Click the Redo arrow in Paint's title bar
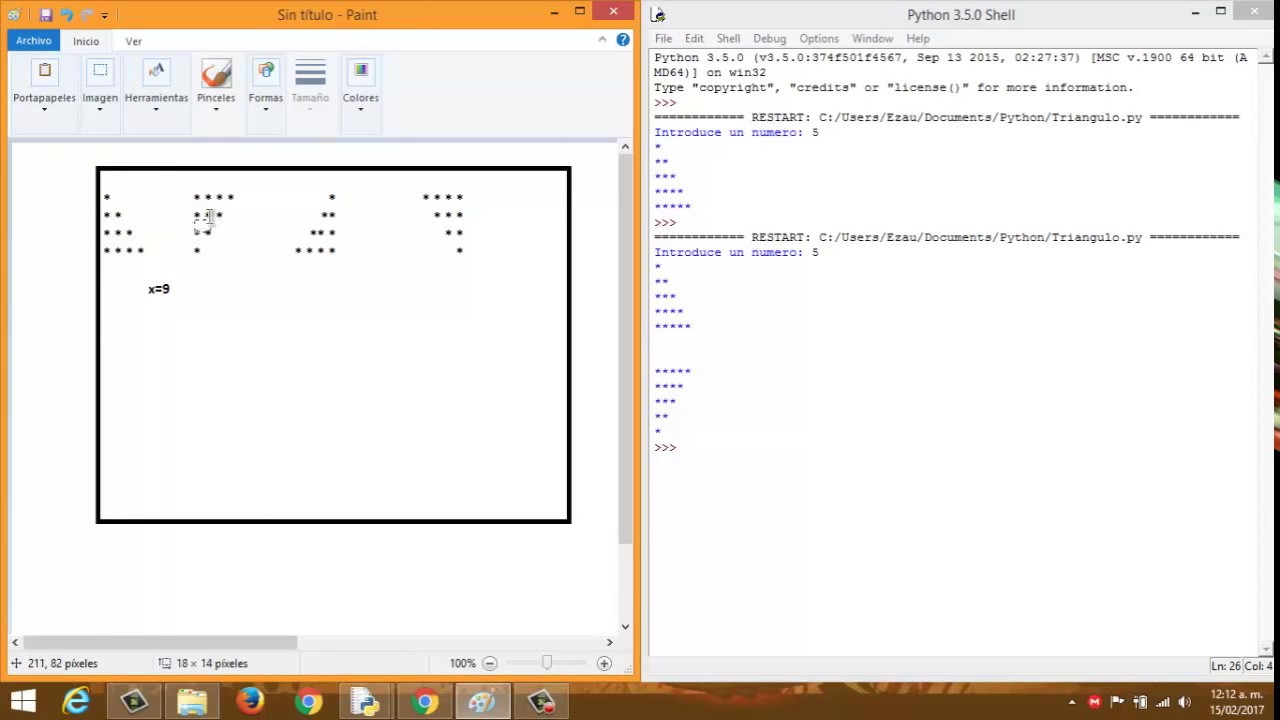1280x720 pixels. 87,15
